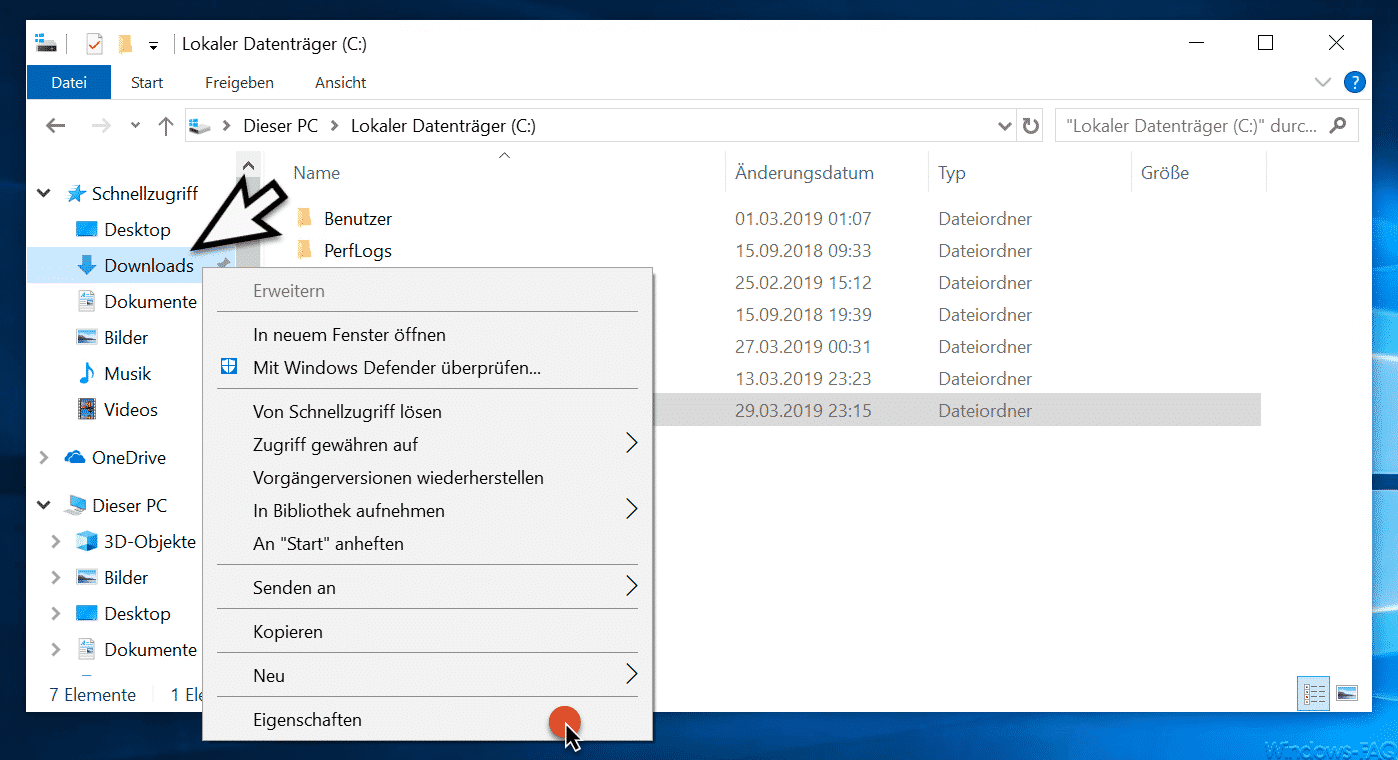The width and height of the screenshot is (1398, 760).
Task: Open the Datei tab
Action: [x=69, y=82]
